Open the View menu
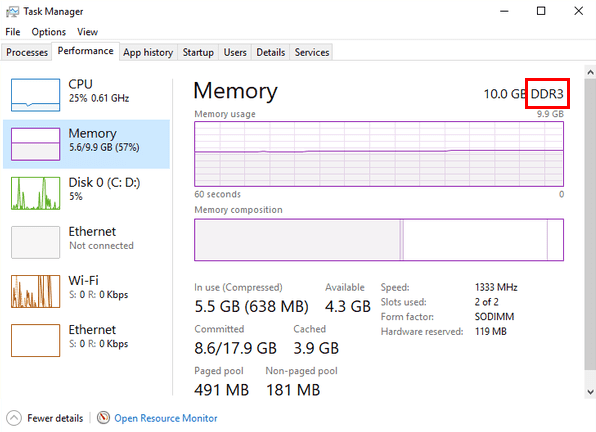 click(x=87, y=32)
